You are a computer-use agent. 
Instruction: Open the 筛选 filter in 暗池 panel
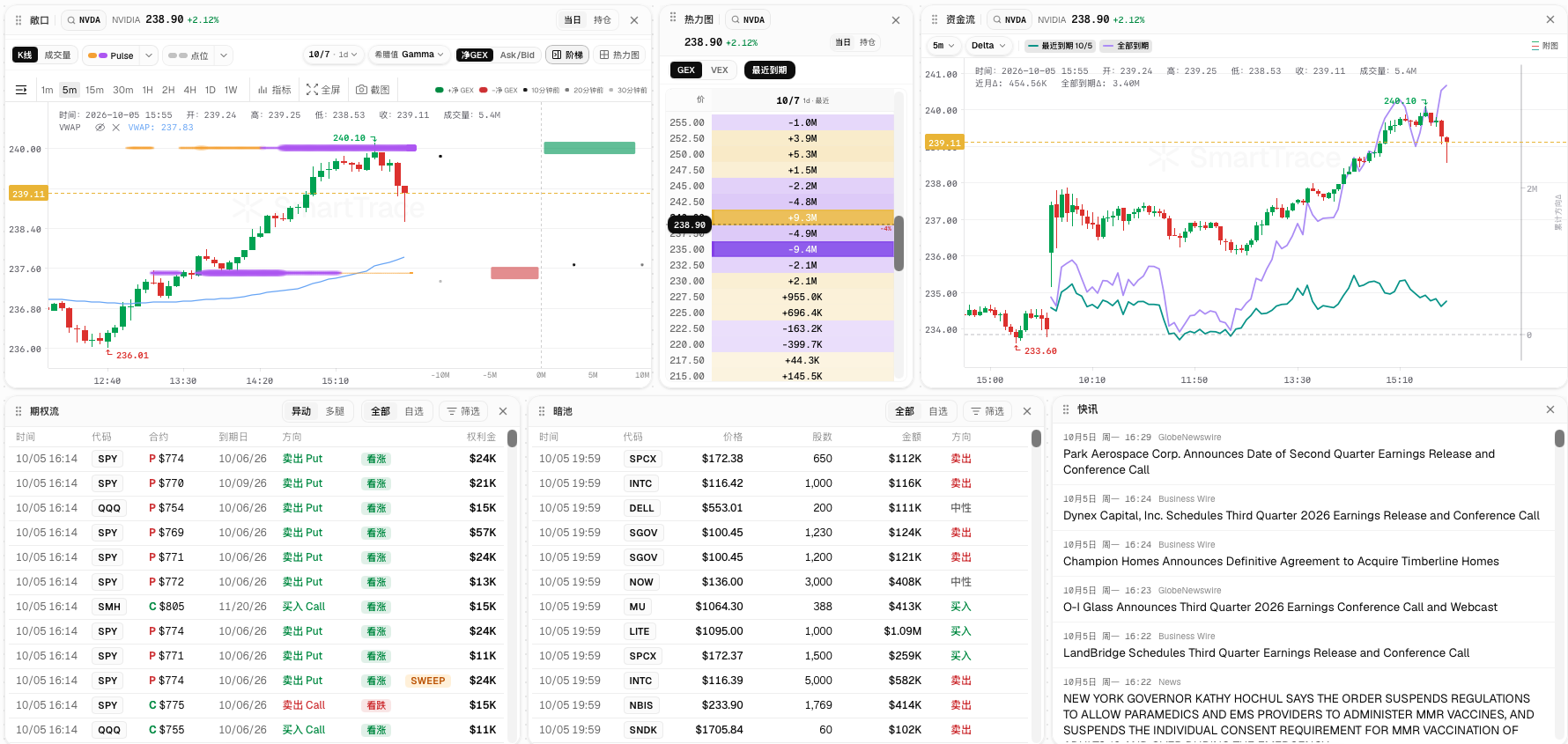pyautogui.click(x=987, y=411)
